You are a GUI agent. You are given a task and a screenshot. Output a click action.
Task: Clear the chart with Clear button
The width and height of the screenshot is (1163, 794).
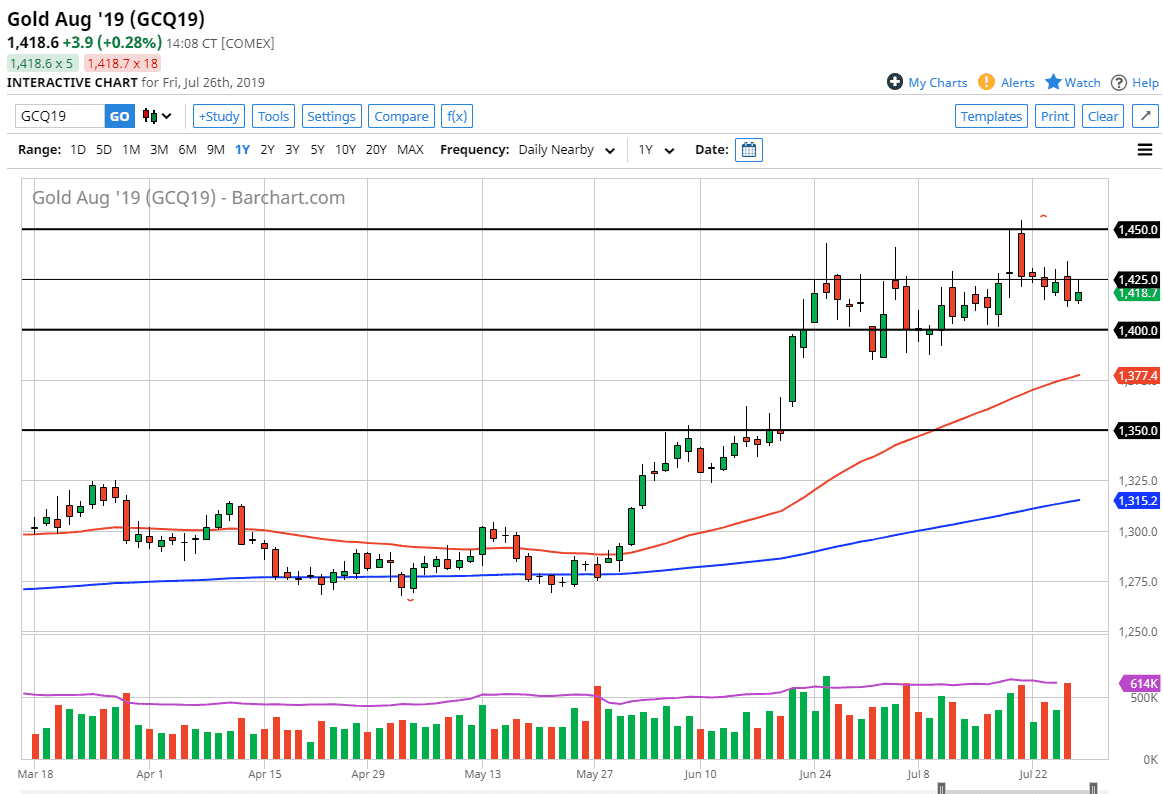pos(1102,115)
